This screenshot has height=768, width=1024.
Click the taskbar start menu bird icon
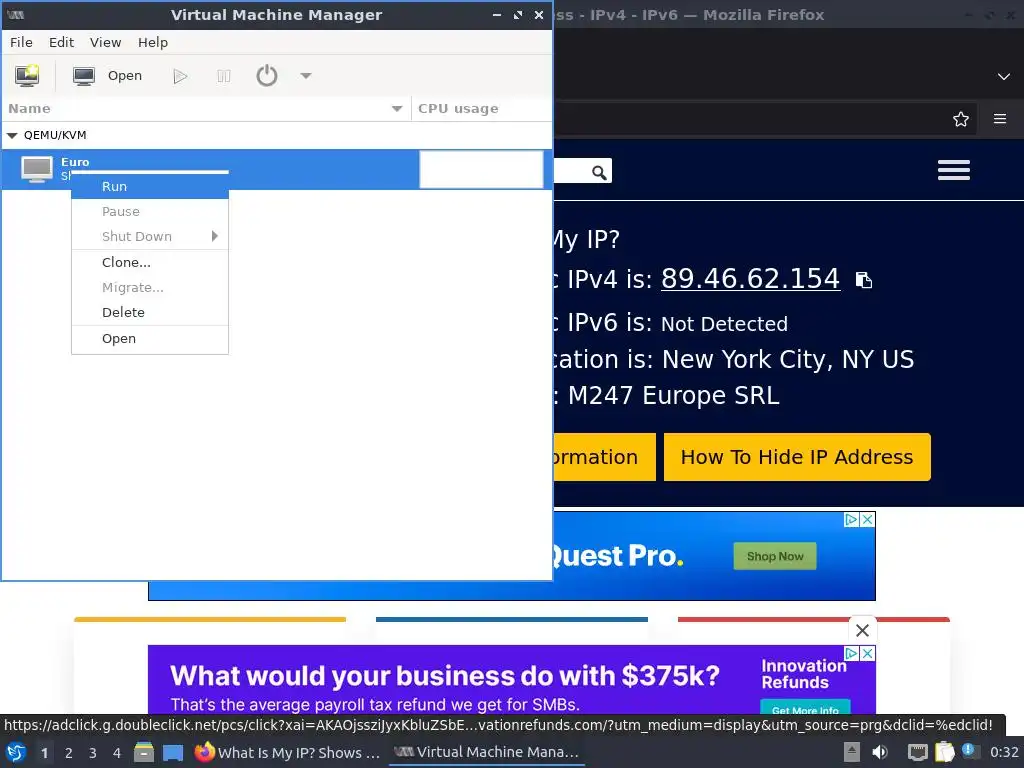16,752
